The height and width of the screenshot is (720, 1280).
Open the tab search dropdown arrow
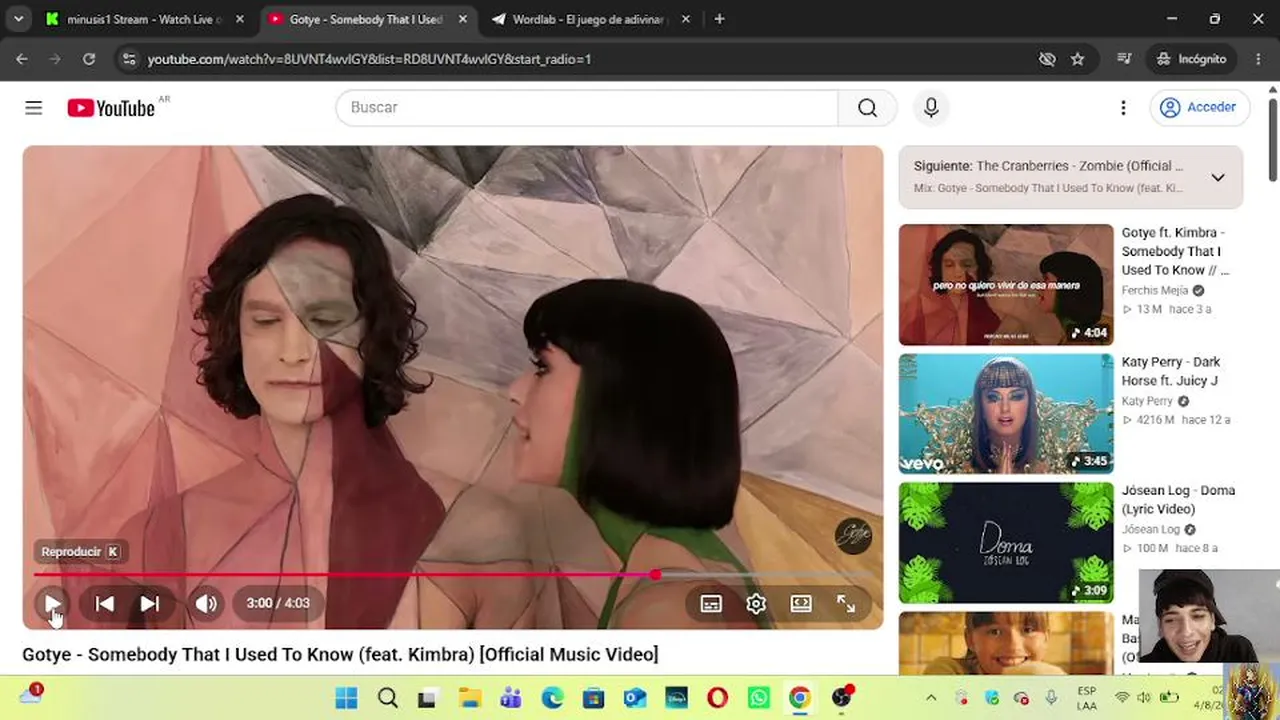(18, 19)
